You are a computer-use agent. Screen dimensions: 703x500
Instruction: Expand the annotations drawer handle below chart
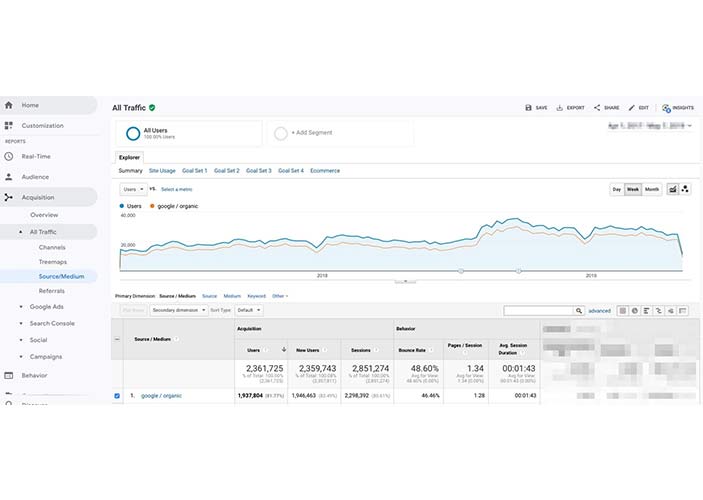click(x=405, y=282)
